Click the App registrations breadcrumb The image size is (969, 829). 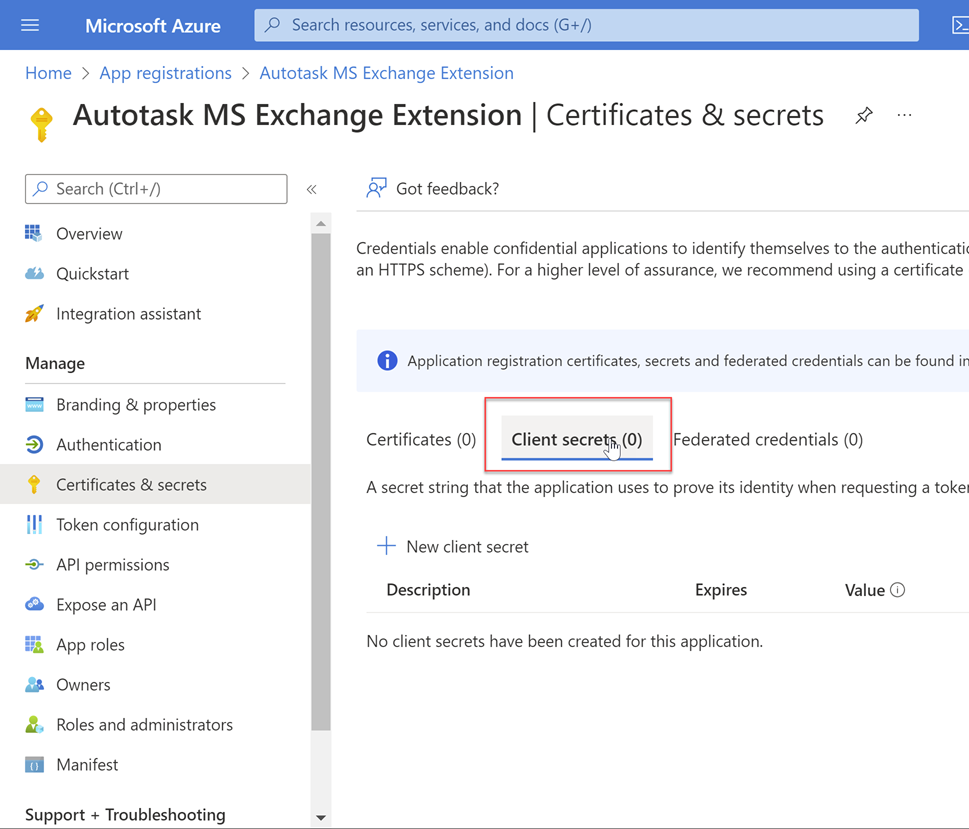(165, 73)
